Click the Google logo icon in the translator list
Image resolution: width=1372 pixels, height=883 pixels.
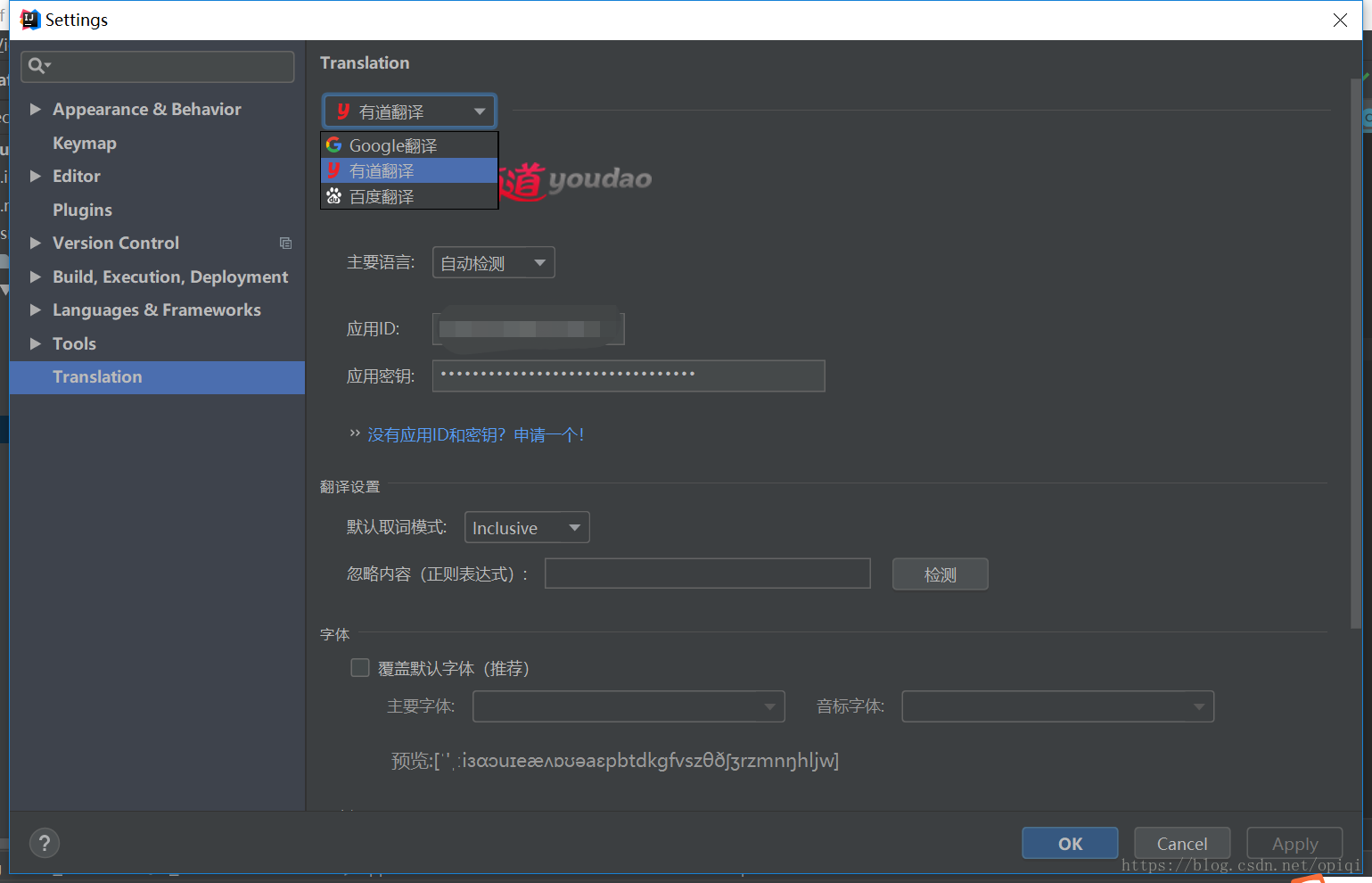click(333, 144)
